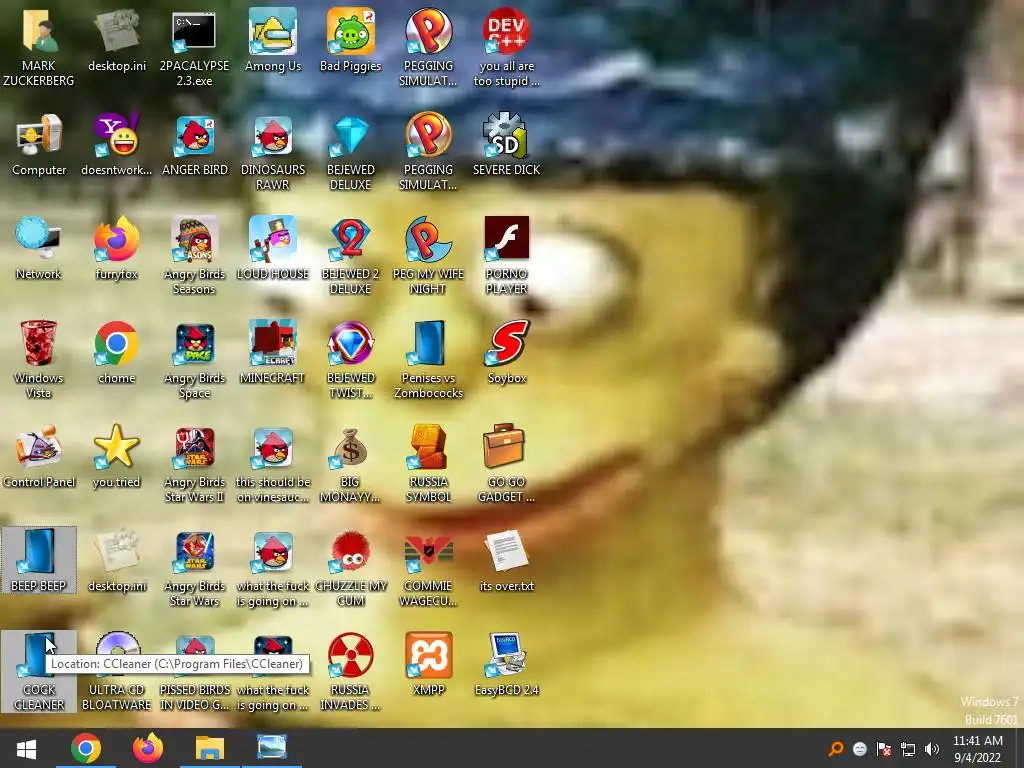Switch to the picture window taskbar button
1024x768 pixels.
(x=272, y=748)
